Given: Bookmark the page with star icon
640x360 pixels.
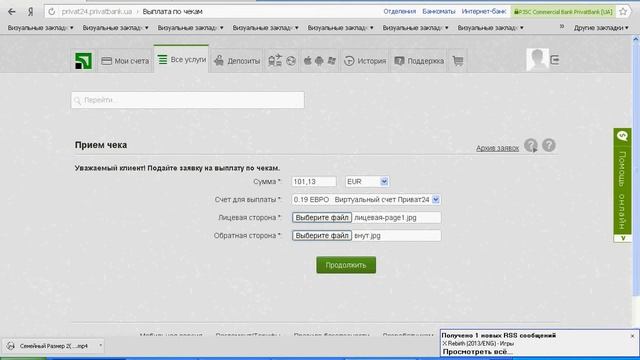Looking at the screenshot, I should click(623, 12).
